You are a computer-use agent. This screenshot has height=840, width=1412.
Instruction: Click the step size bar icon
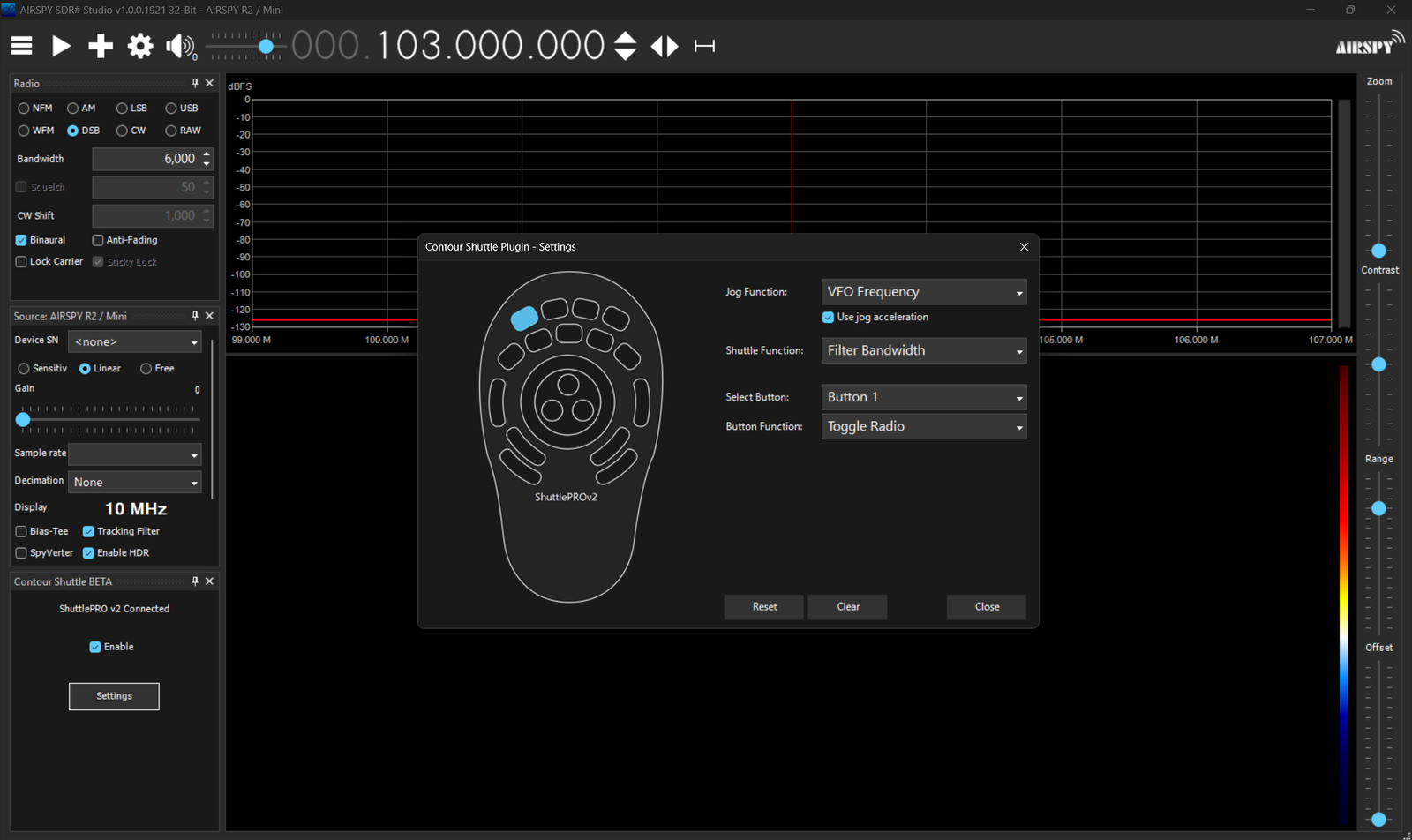click(x=704, y=46)
